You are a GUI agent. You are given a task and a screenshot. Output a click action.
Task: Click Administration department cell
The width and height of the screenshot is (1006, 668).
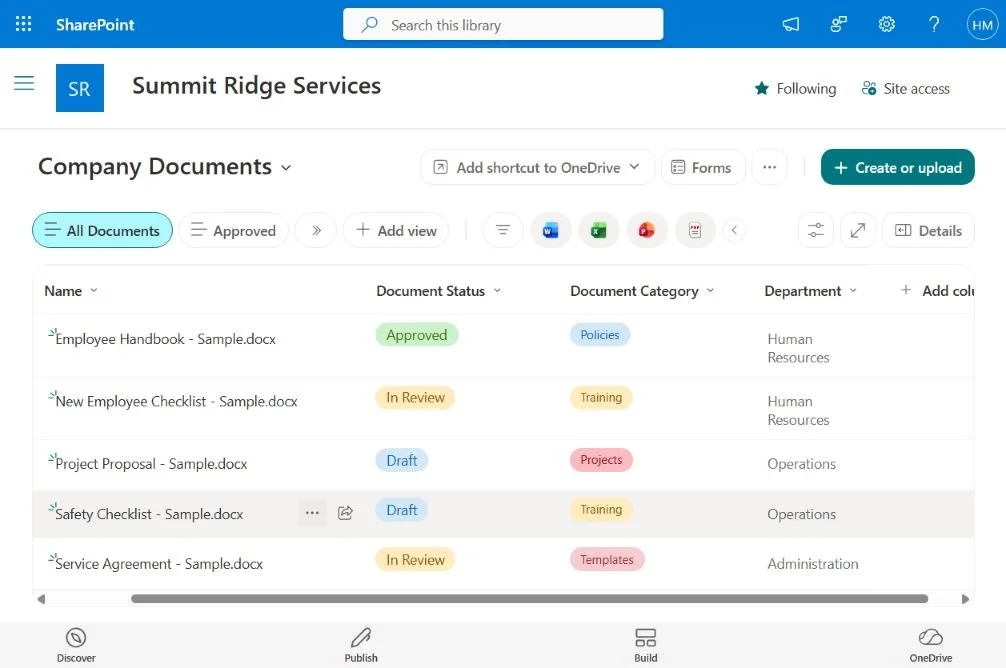click(813, 563)
